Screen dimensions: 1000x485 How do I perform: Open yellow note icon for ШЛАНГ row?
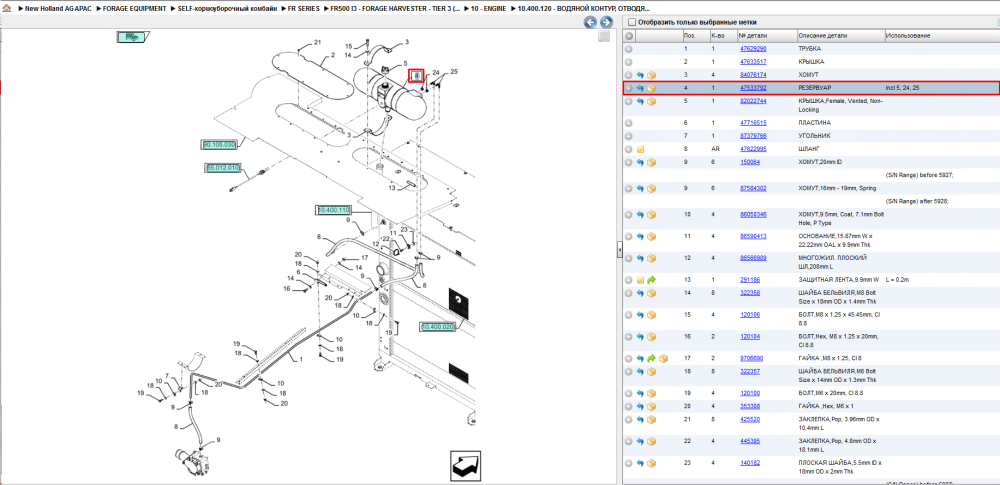click(640, 149)
